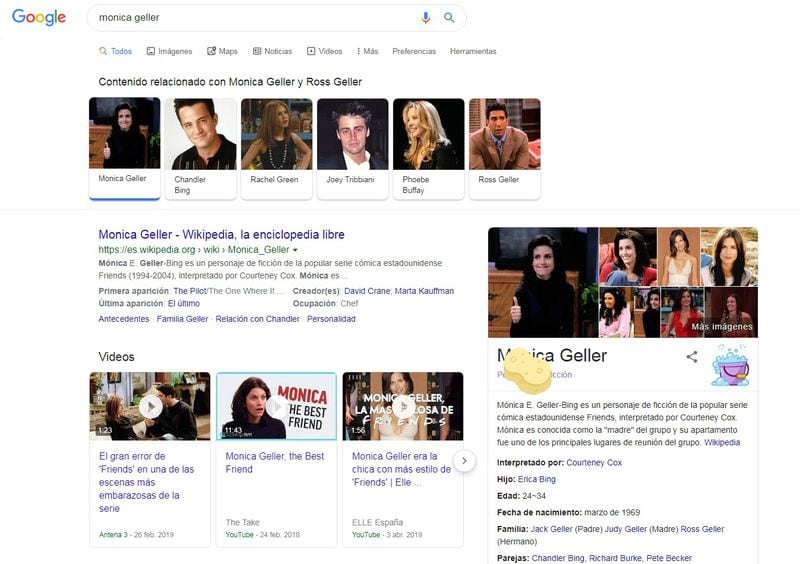This screenshot has height=564, width=800.
Task: Switch to the Maps tab
Action: coord(222,51)
